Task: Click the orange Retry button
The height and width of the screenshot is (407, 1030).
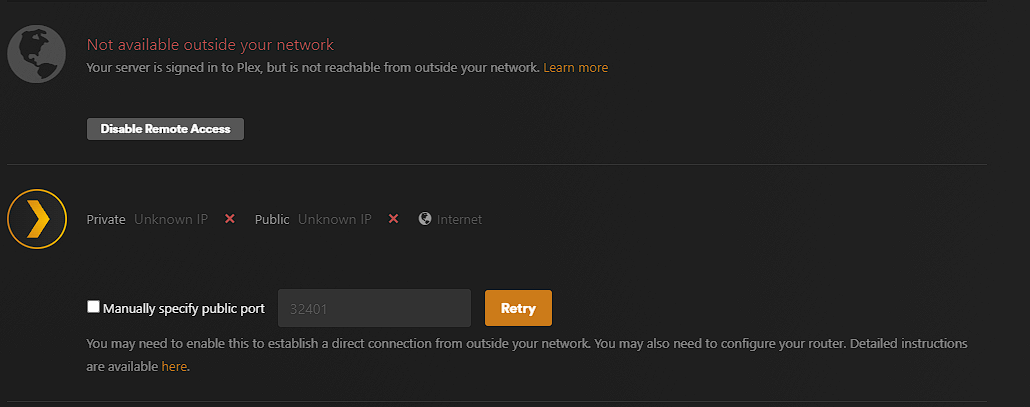Action: click(518, 308)
